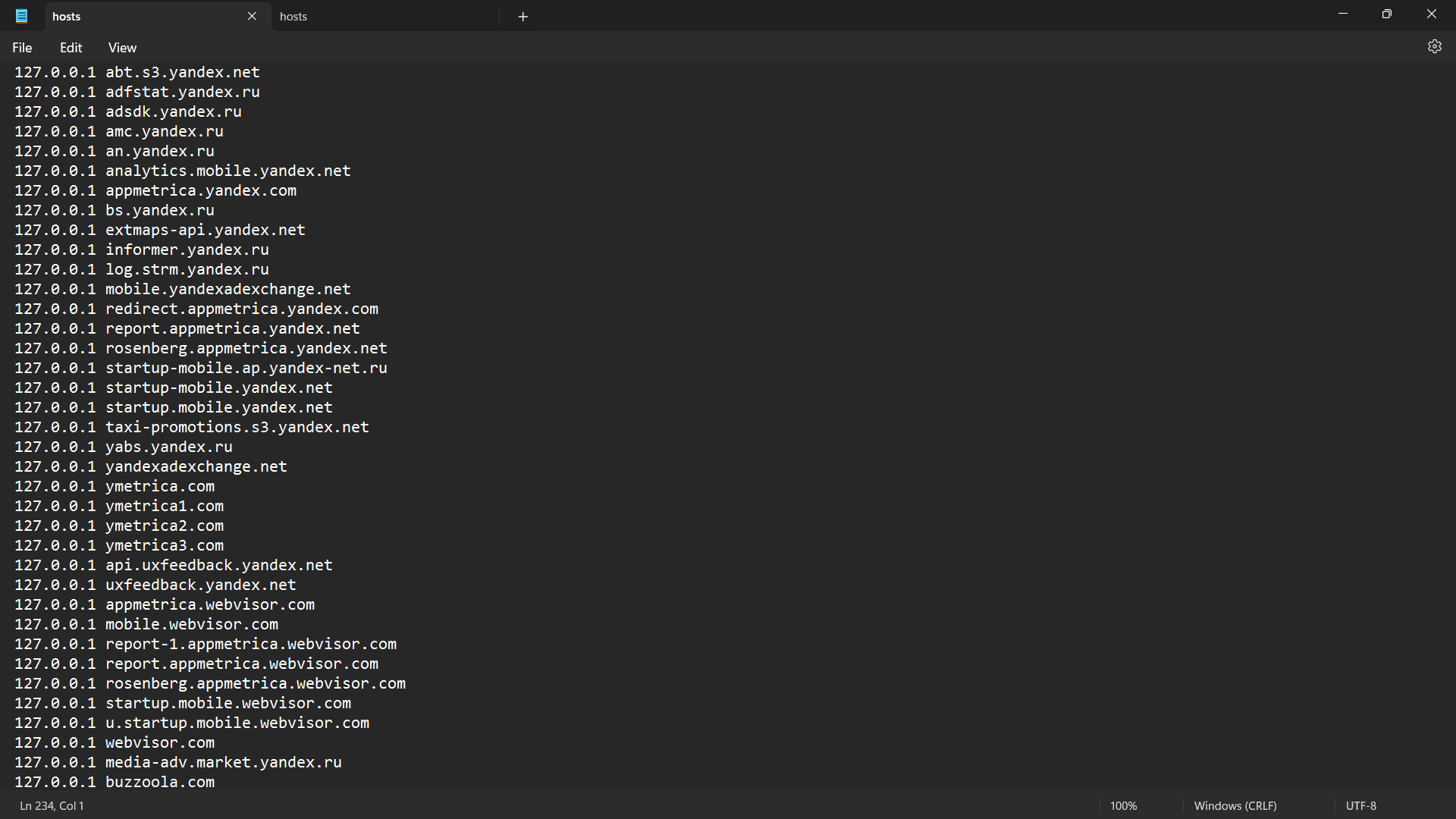Click Windows (CRLF) line ending indicator
Viewport: 1456px width, 819px height.
1235,805
